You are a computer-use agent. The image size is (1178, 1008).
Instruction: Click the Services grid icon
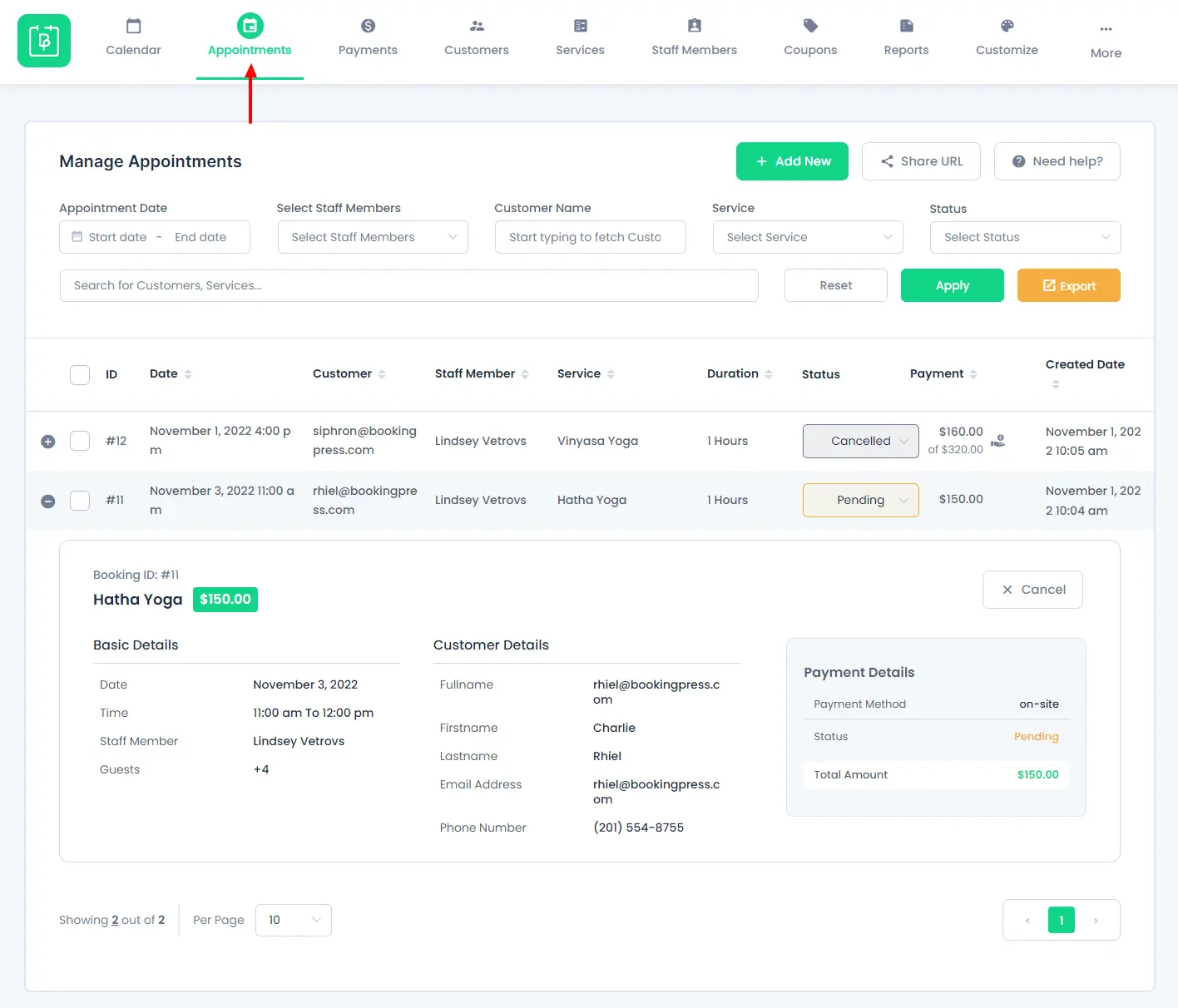tap(579, 25)
